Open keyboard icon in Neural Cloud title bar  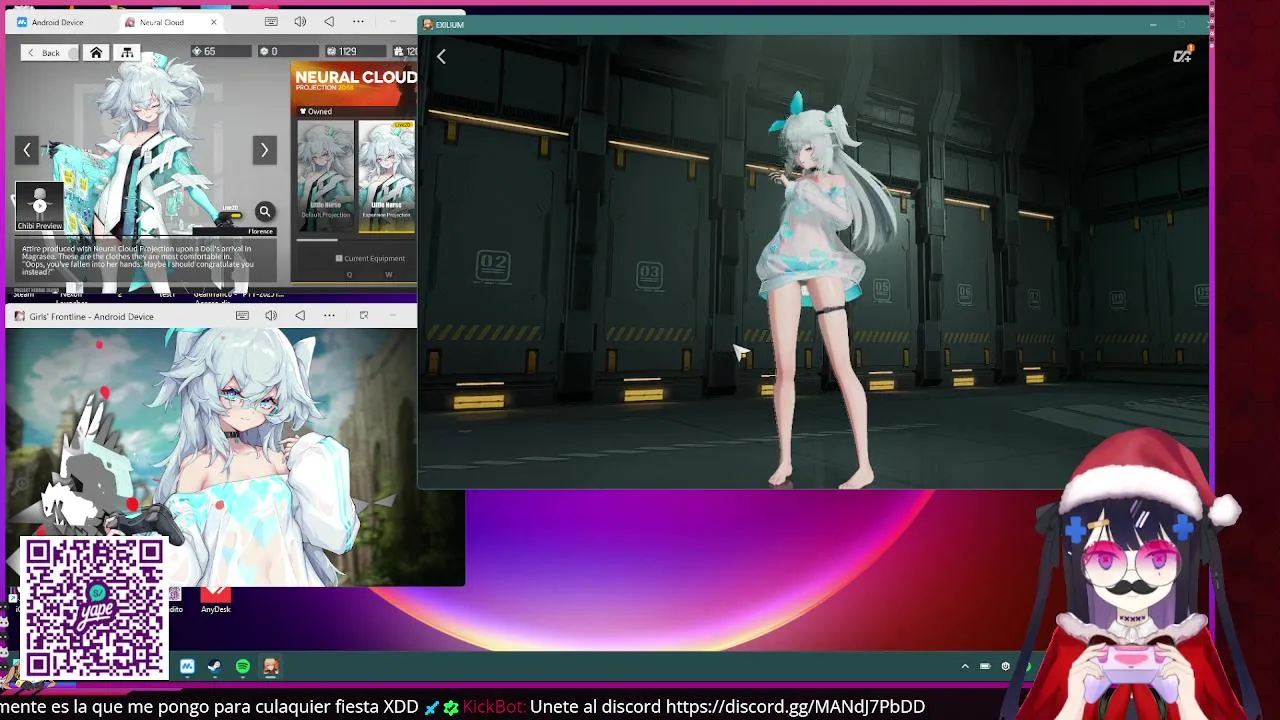coord(271,21)
